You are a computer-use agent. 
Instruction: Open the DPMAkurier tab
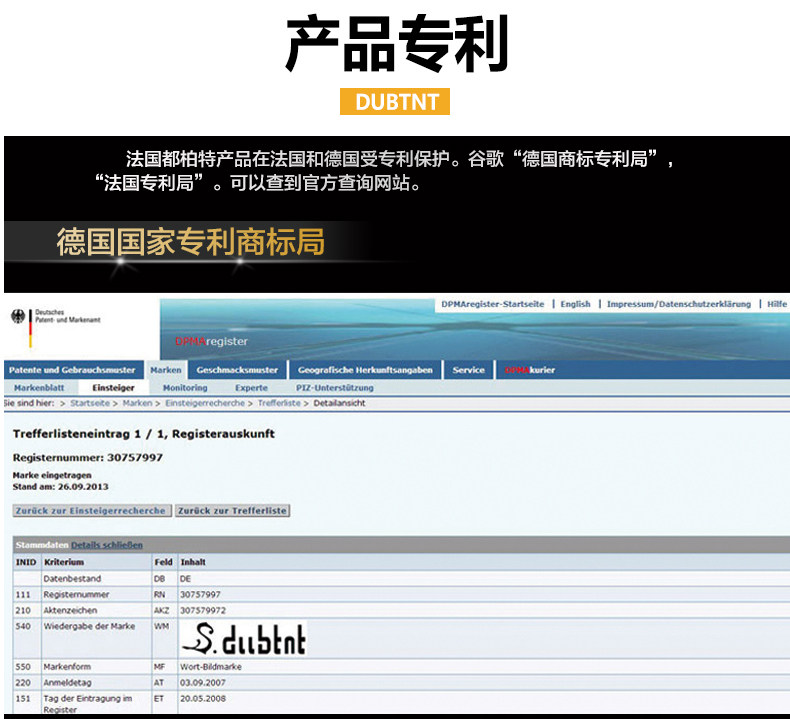[530, 370]
